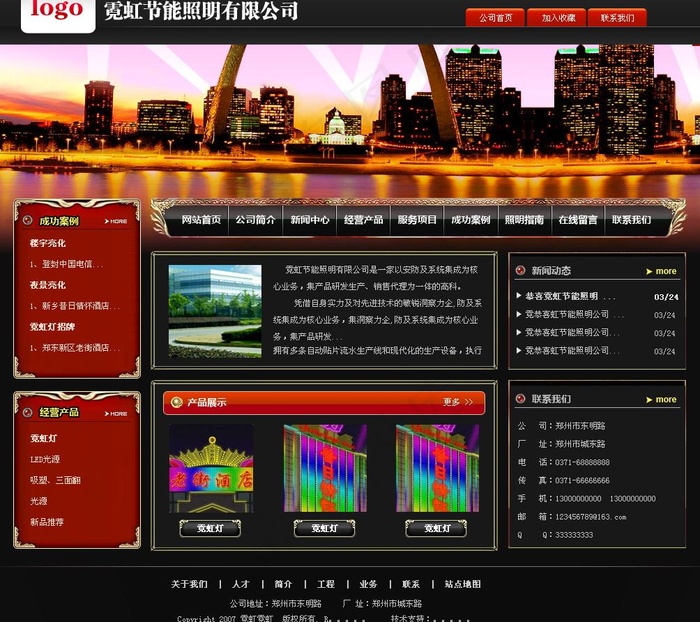Click the round icon beside 联系我们 panel heading
700x622 pixels.
(x=520, y=399)
